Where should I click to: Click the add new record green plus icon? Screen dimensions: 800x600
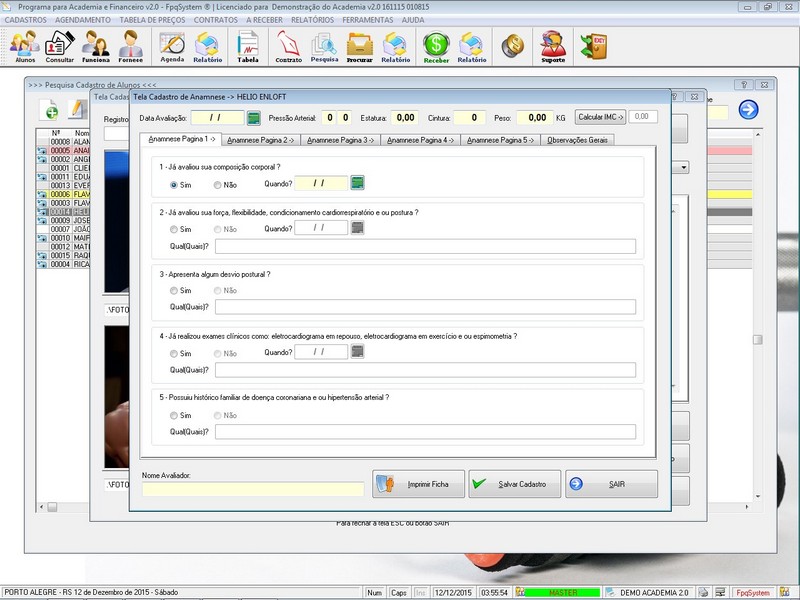click(x=51, y=110)
